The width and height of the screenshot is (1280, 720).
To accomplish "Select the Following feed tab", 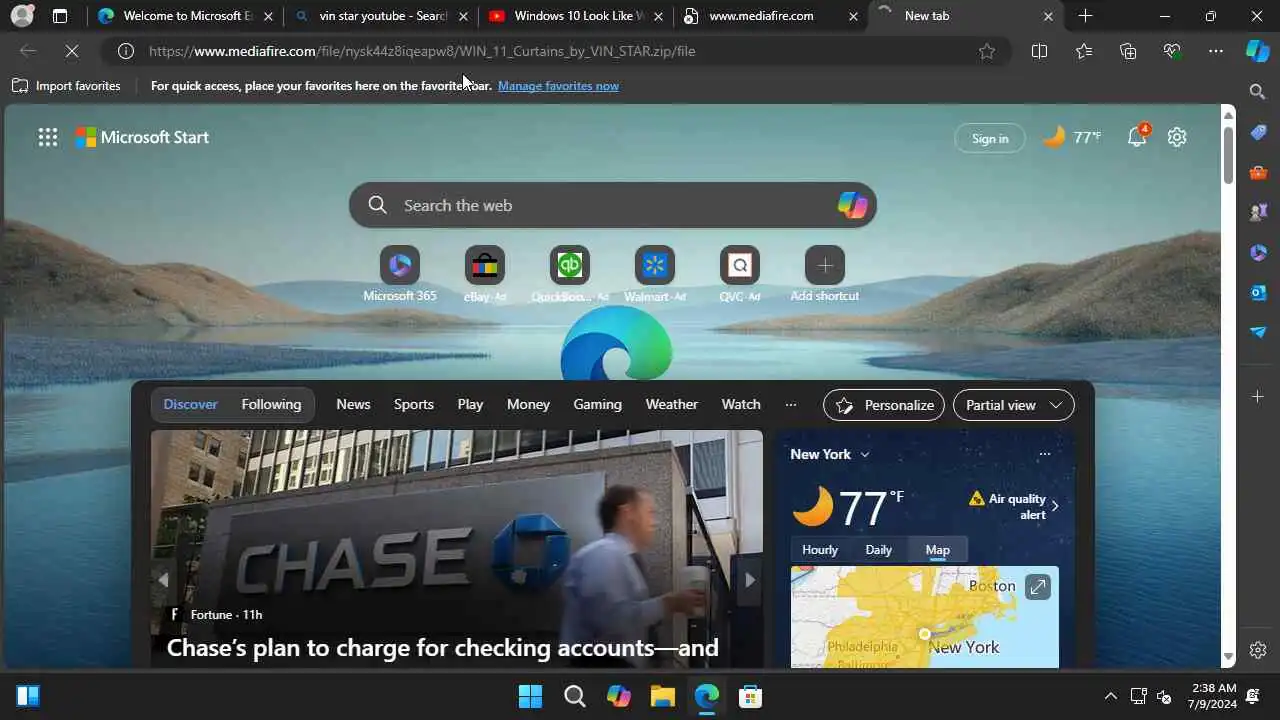I will click(271, 404).
